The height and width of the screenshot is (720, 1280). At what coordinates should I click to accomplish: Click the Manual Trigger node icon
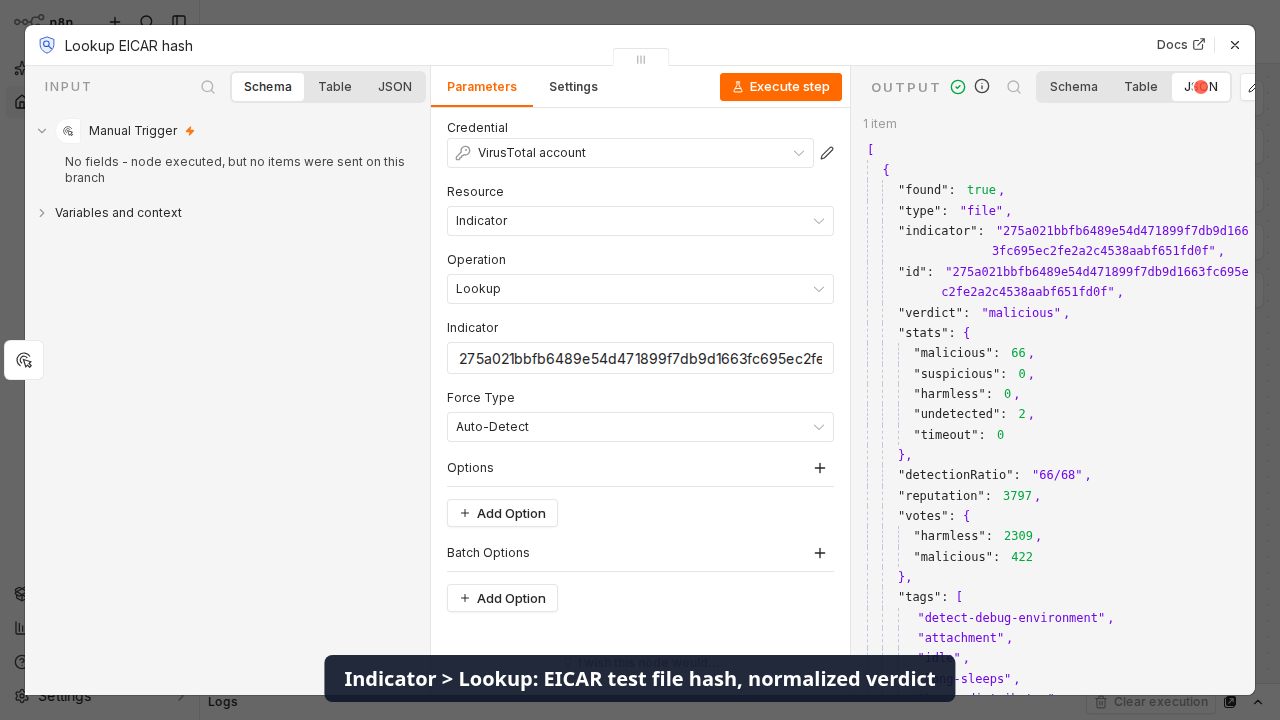(68, 131)
